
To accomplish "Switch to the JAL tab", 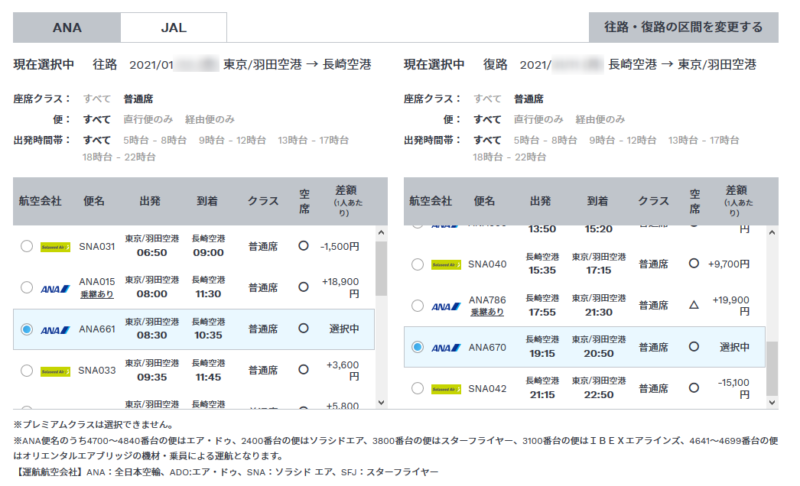I will coord(173,28).
